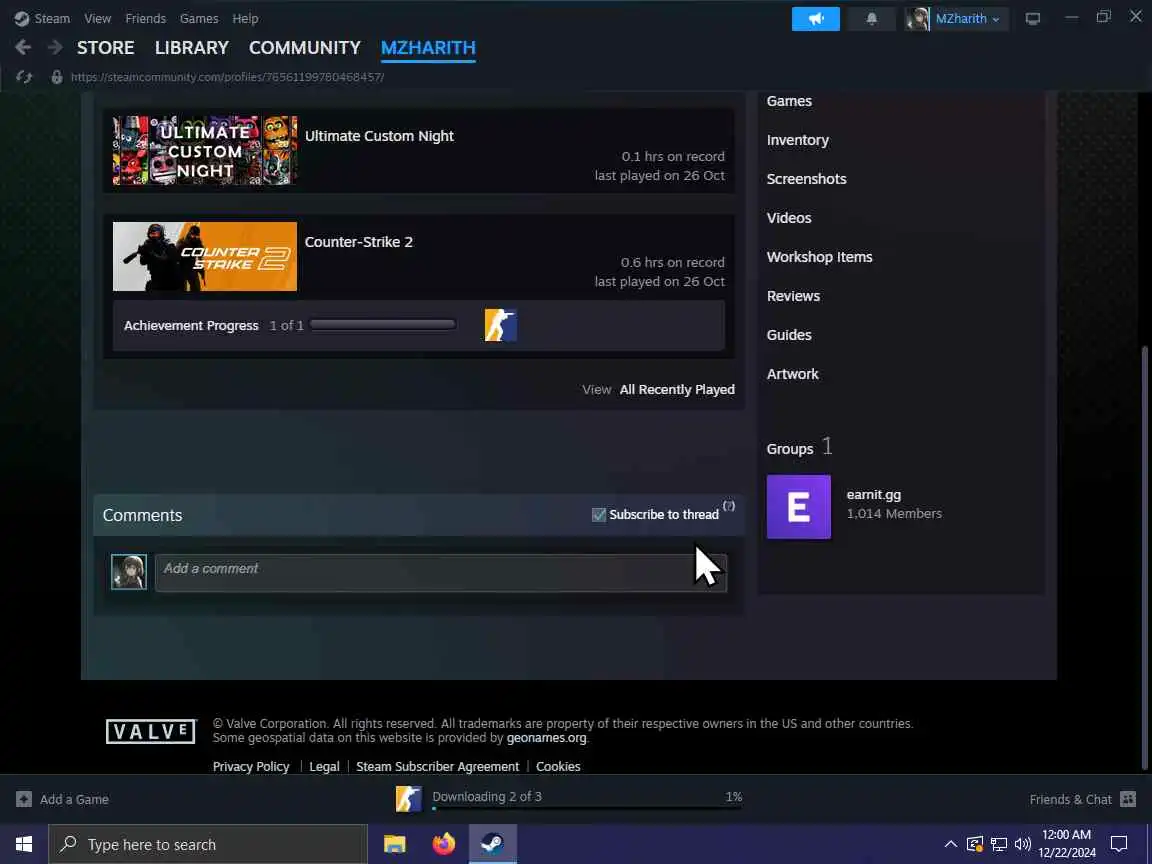Open the Inventory sidebar link
This screenshot has height=864, width=1152.
[x=798, y=140]
